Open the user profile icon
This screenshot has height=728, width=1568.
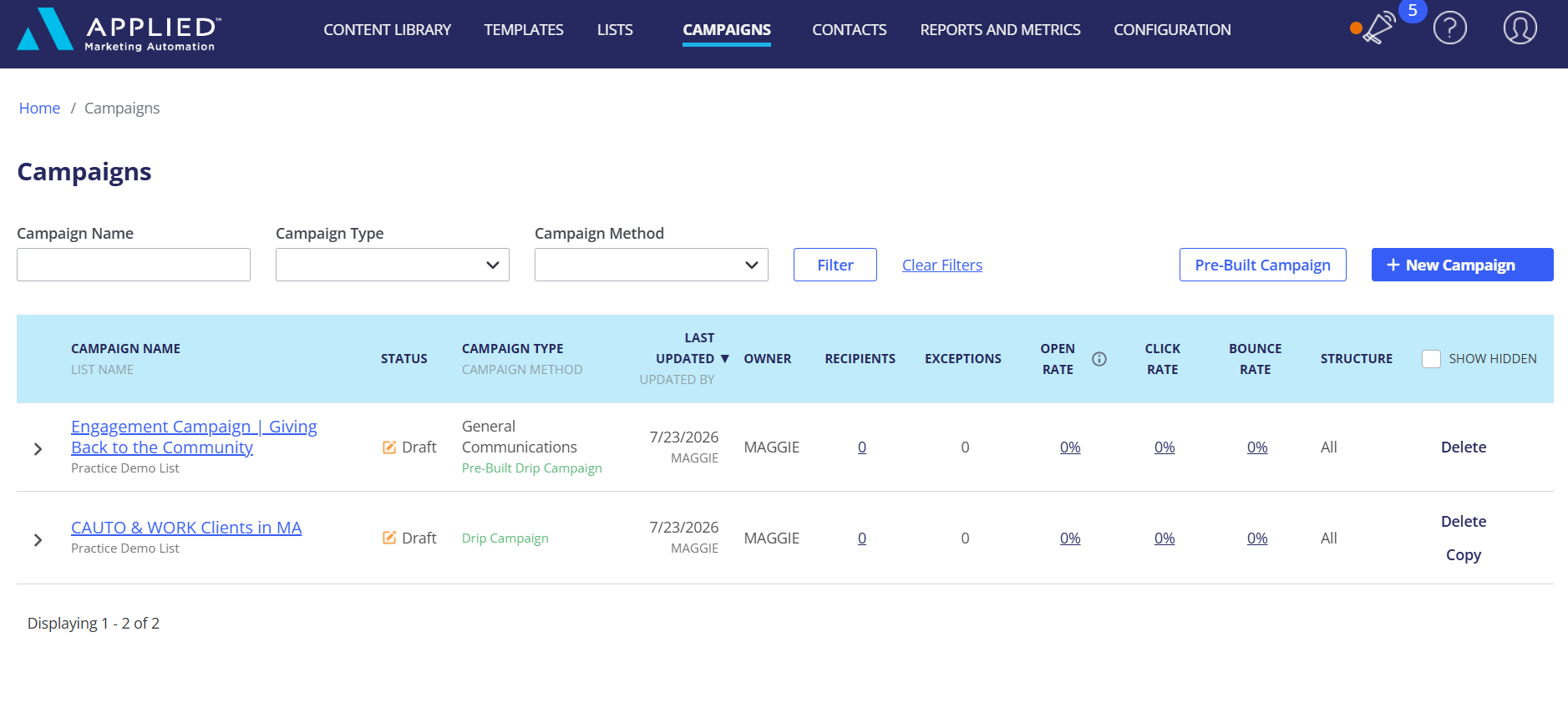pos(1520,28)
